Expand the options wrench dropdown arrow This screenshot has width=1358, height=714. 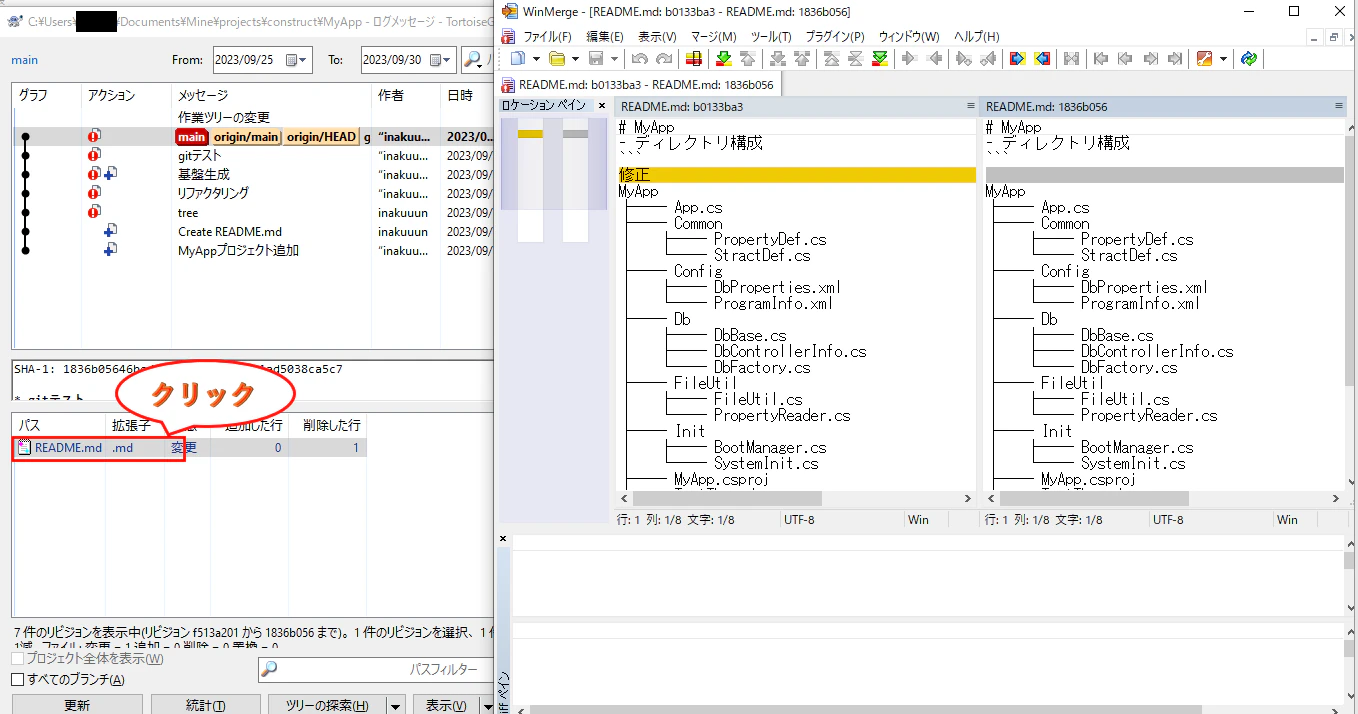(1222, 59)
